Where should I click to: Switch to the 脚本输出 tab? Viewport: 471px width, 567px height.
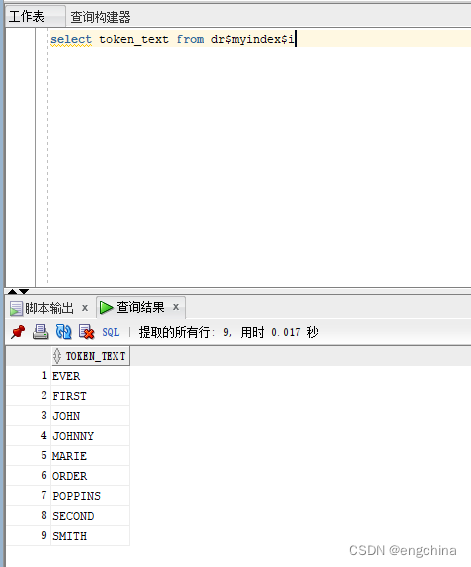click(x=49, y=308)
